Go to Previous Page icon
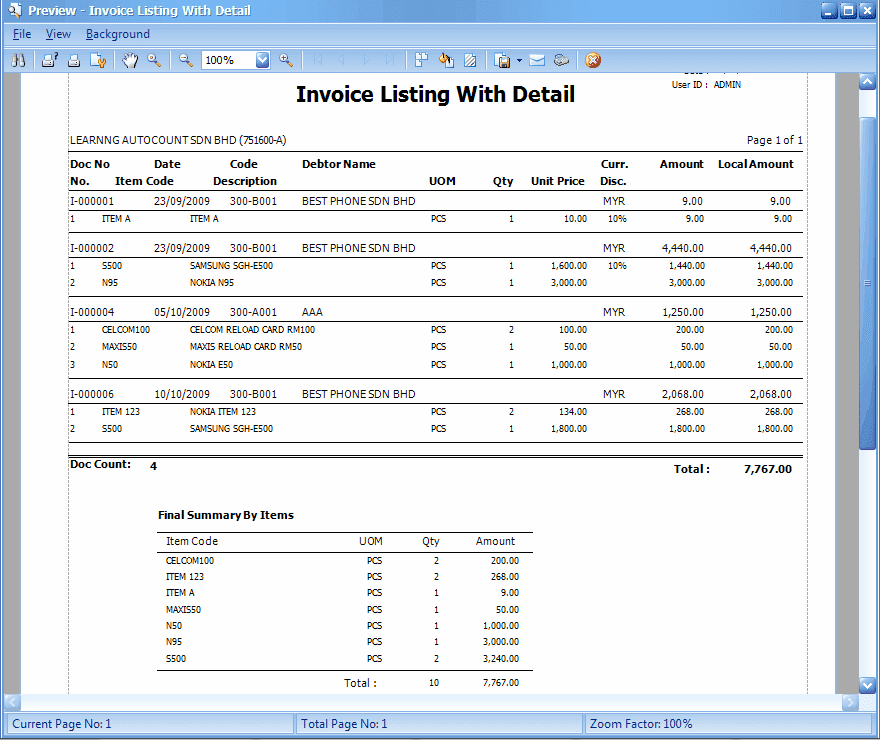Screen dimensions: 880x740 point(341,60)
